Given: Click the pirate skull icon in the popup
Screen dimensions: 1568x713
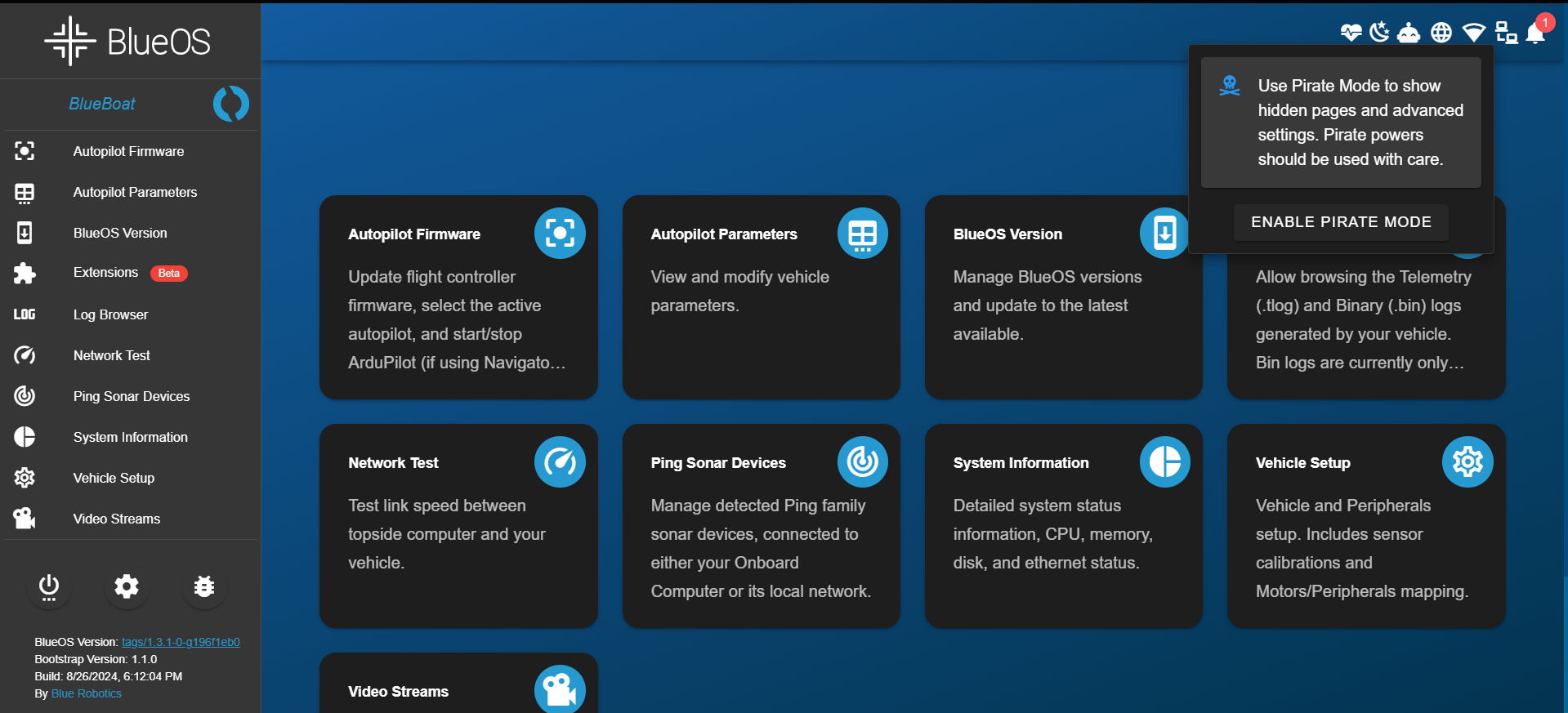Looking at the screenshot, I should 1230,85.
